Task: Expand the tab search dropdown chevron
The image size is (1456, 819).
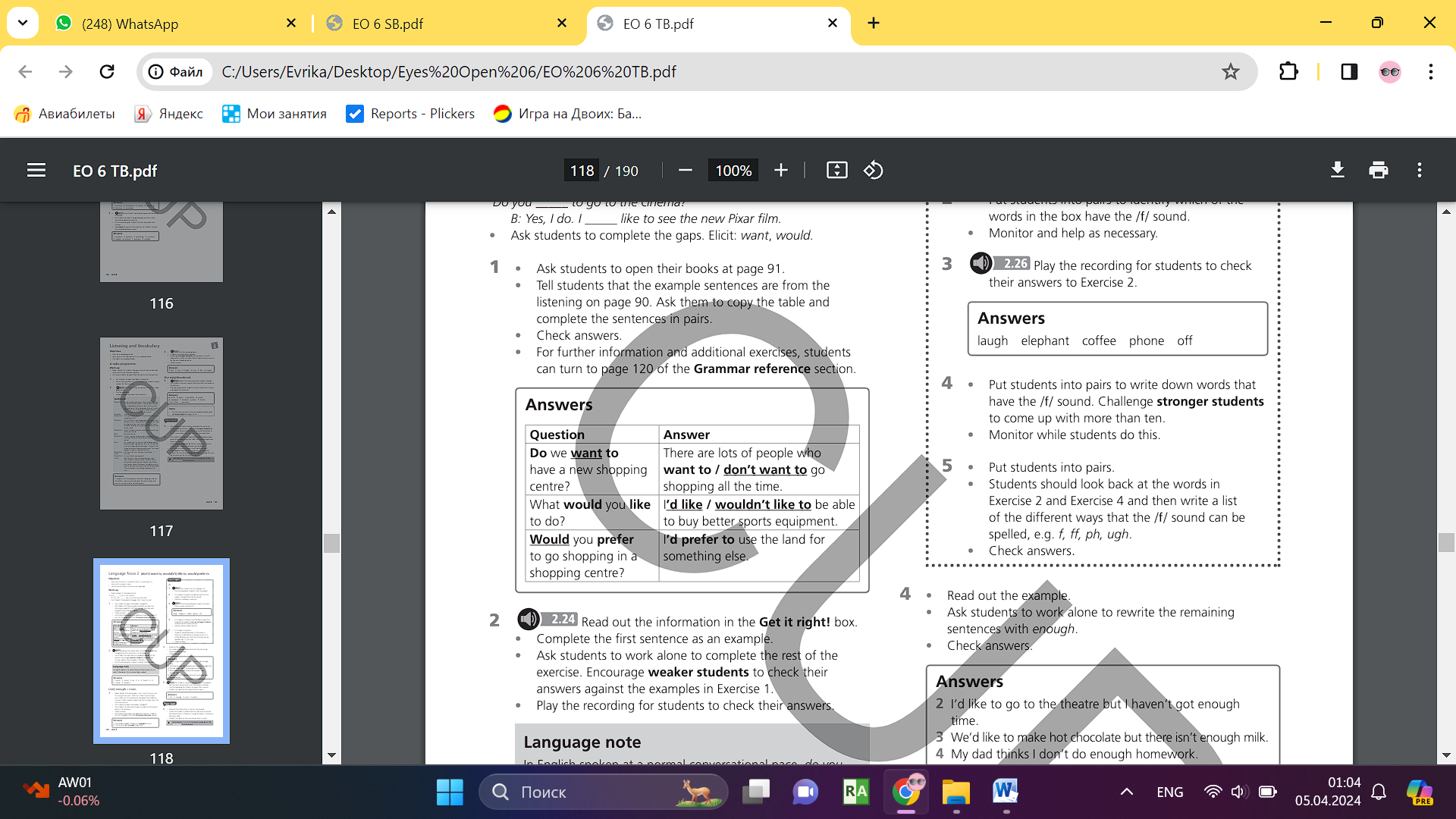Action: [23, 24]
